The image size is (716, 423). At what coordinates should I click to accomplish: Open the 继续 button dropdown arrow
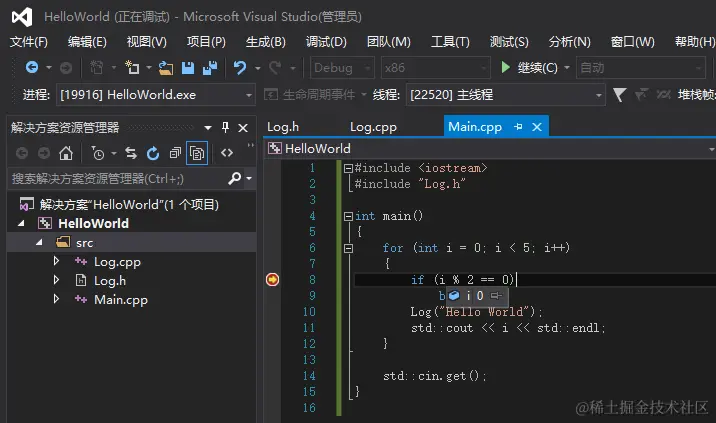(x=567, y=68)
